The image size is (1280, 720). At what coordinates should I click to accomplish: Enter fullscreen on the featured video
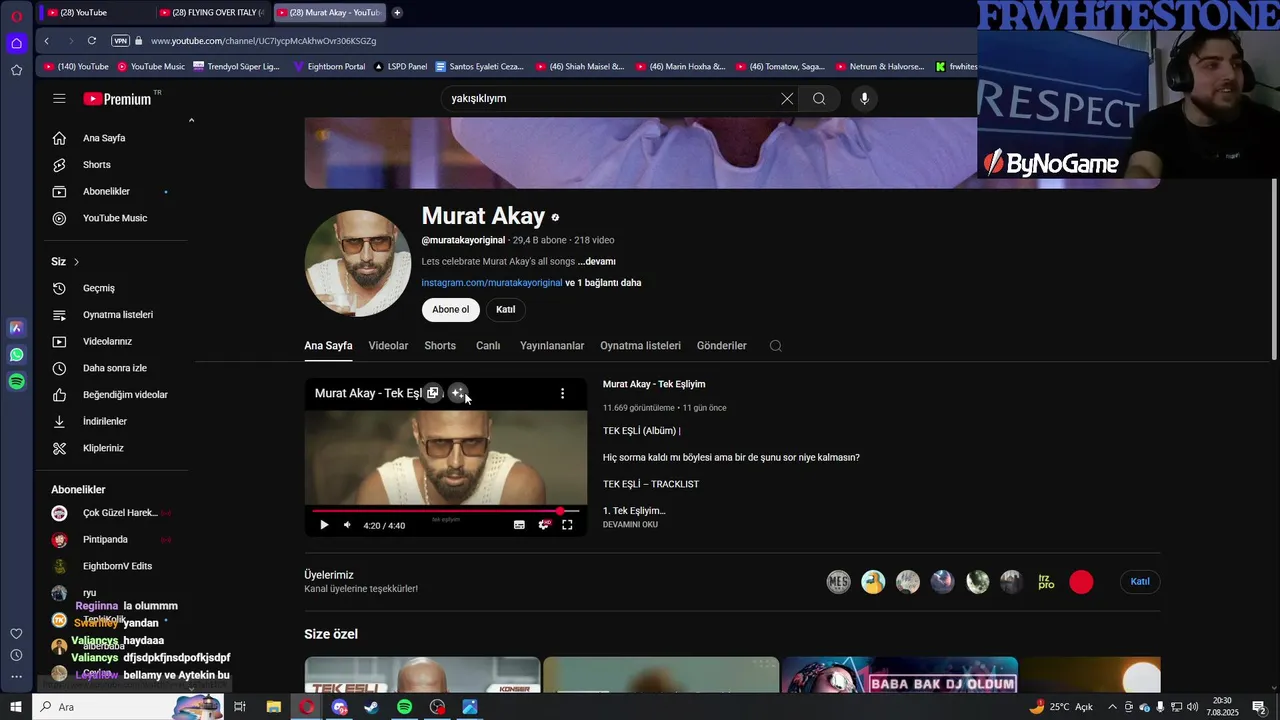[x=567, y=525]
